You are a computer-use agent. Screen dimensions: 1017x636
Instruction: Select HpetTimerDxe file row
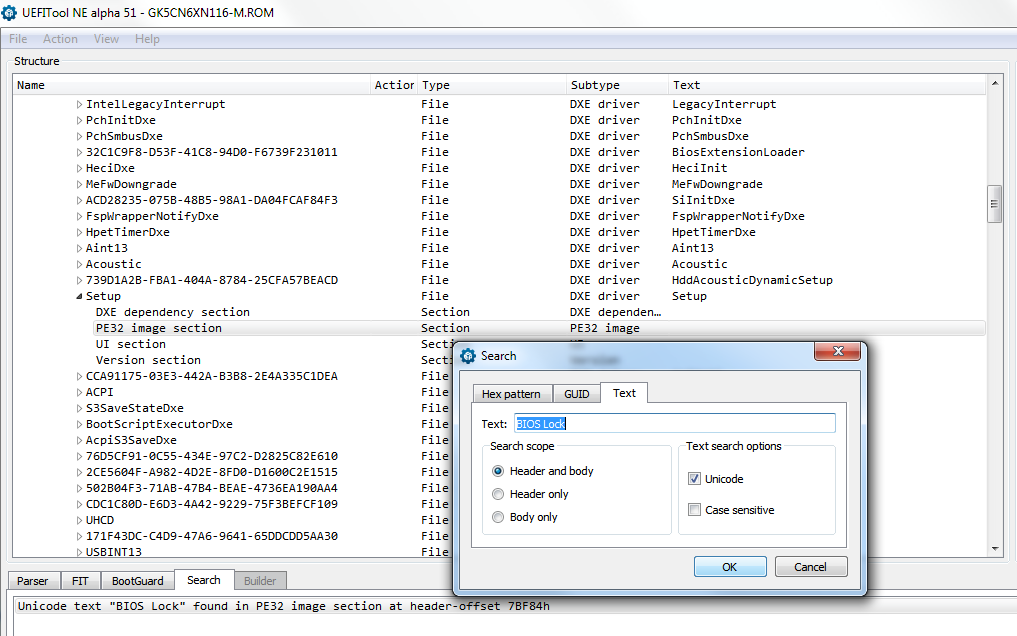click(498, 232)
